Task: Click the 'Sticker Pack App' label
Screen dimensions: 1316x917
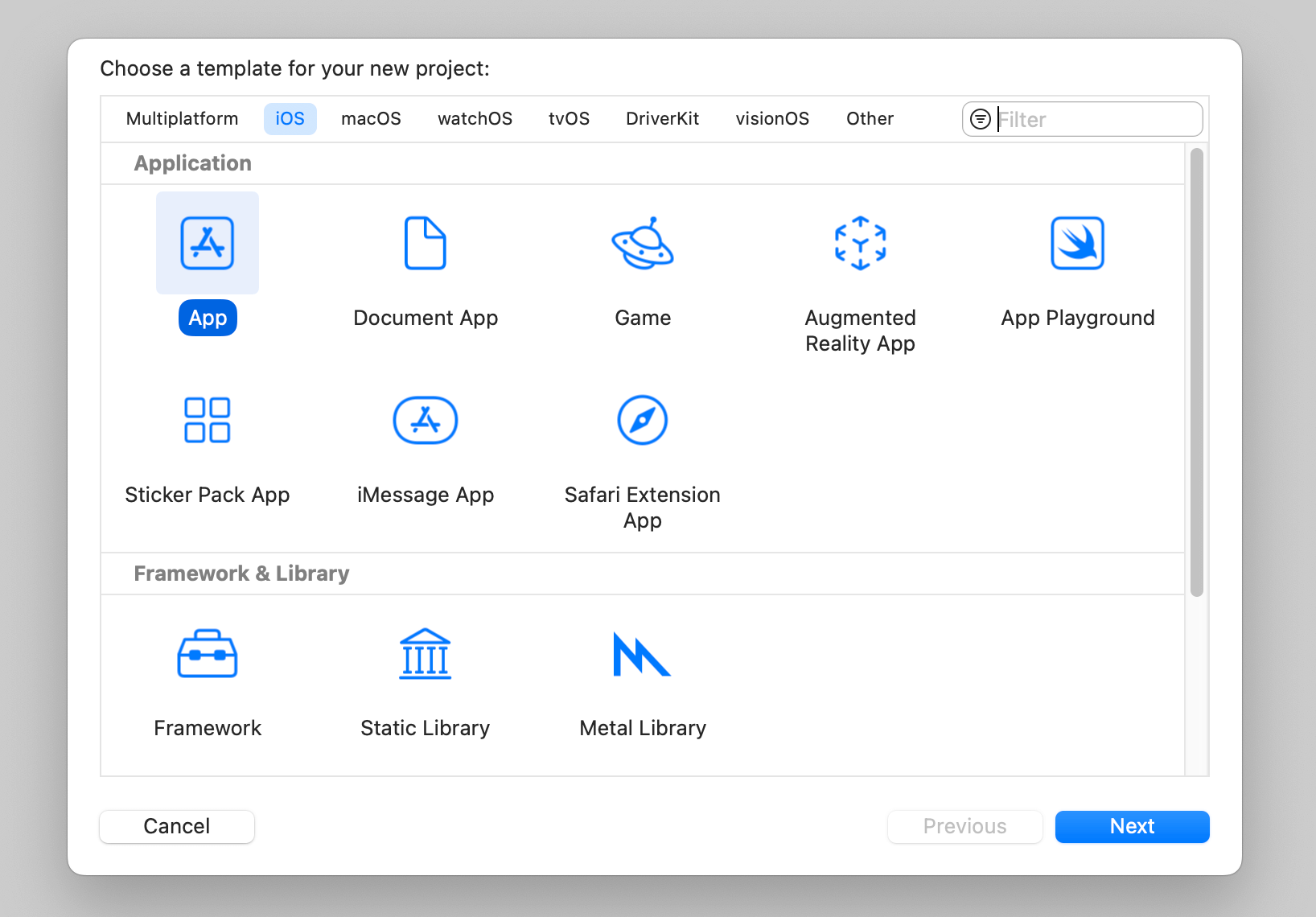Action: click(x=208, y=496)
